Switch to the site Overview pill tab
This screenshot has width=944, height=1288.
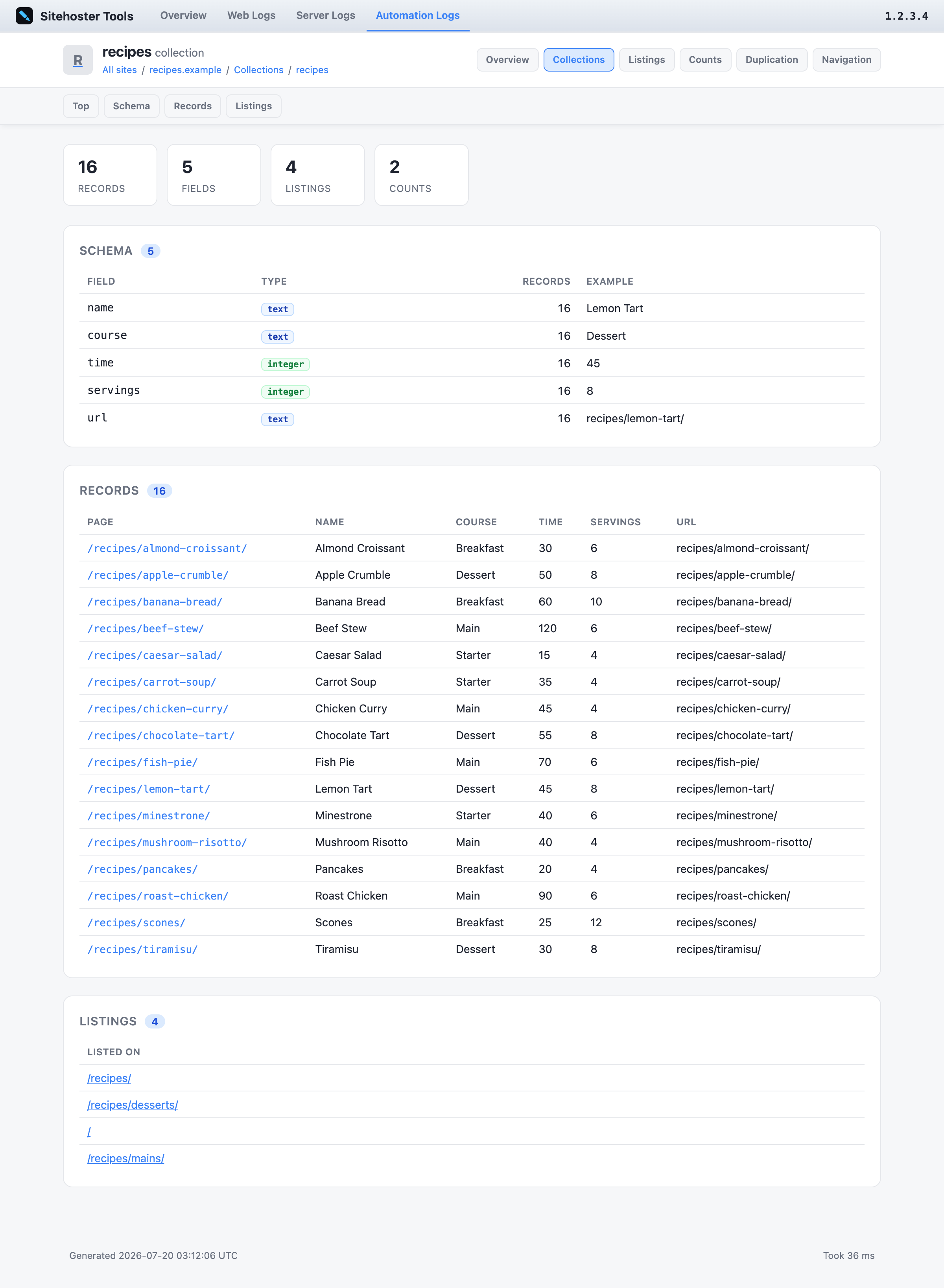point(507,59)
